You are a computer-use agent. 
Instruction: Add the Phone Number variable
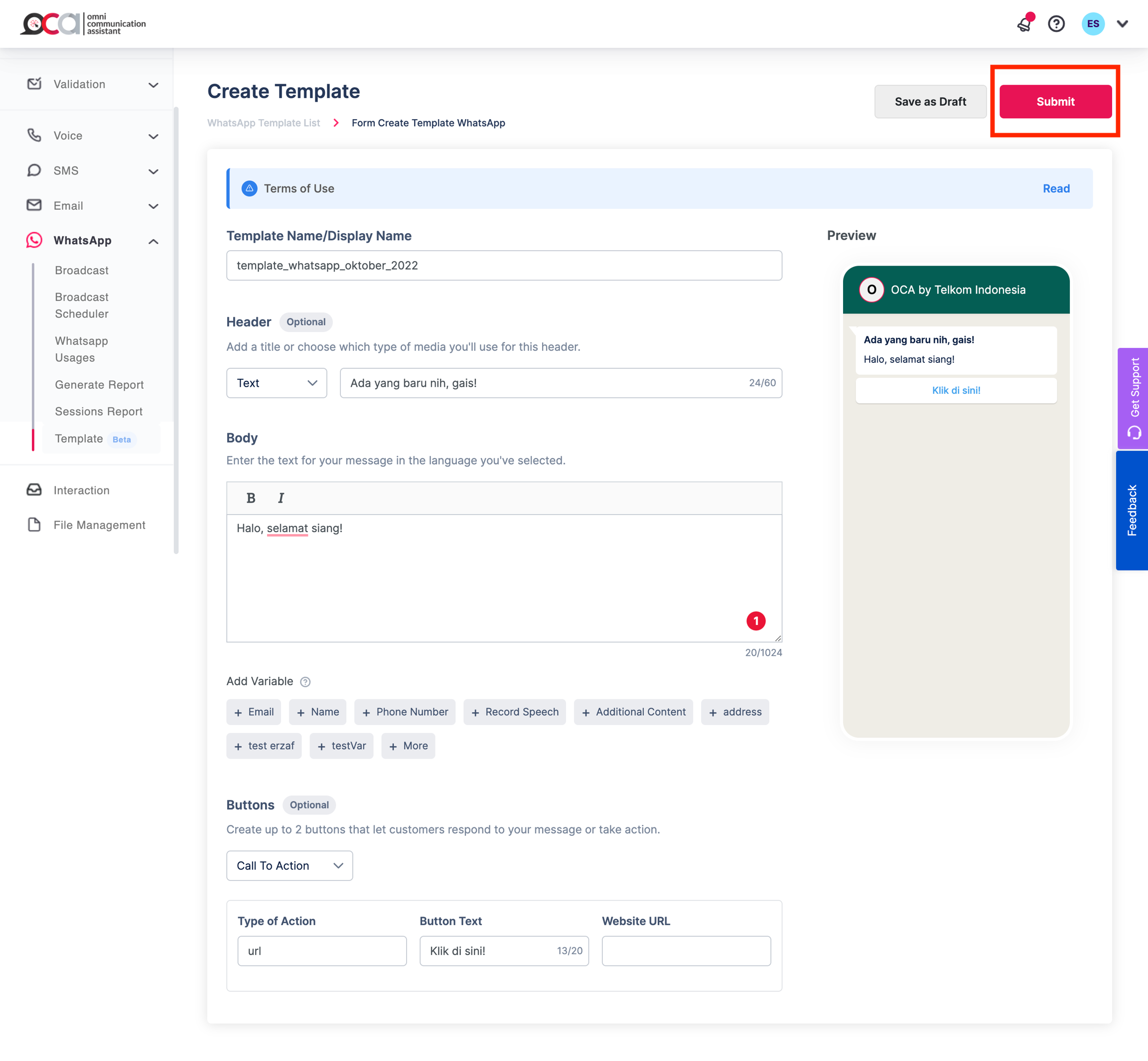pyautogui.click(x=405, y=712)
